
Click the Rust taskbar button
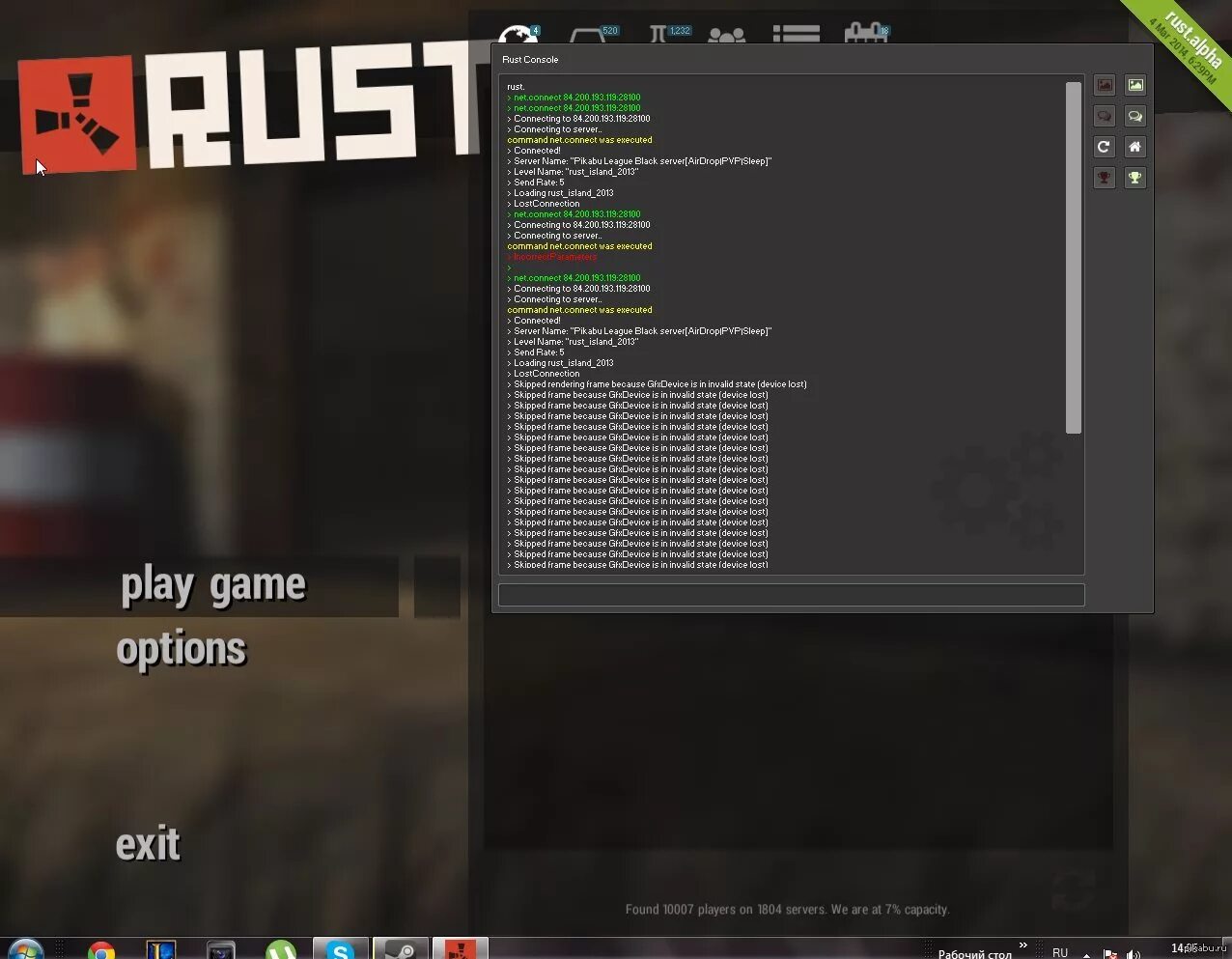(460, 949)
